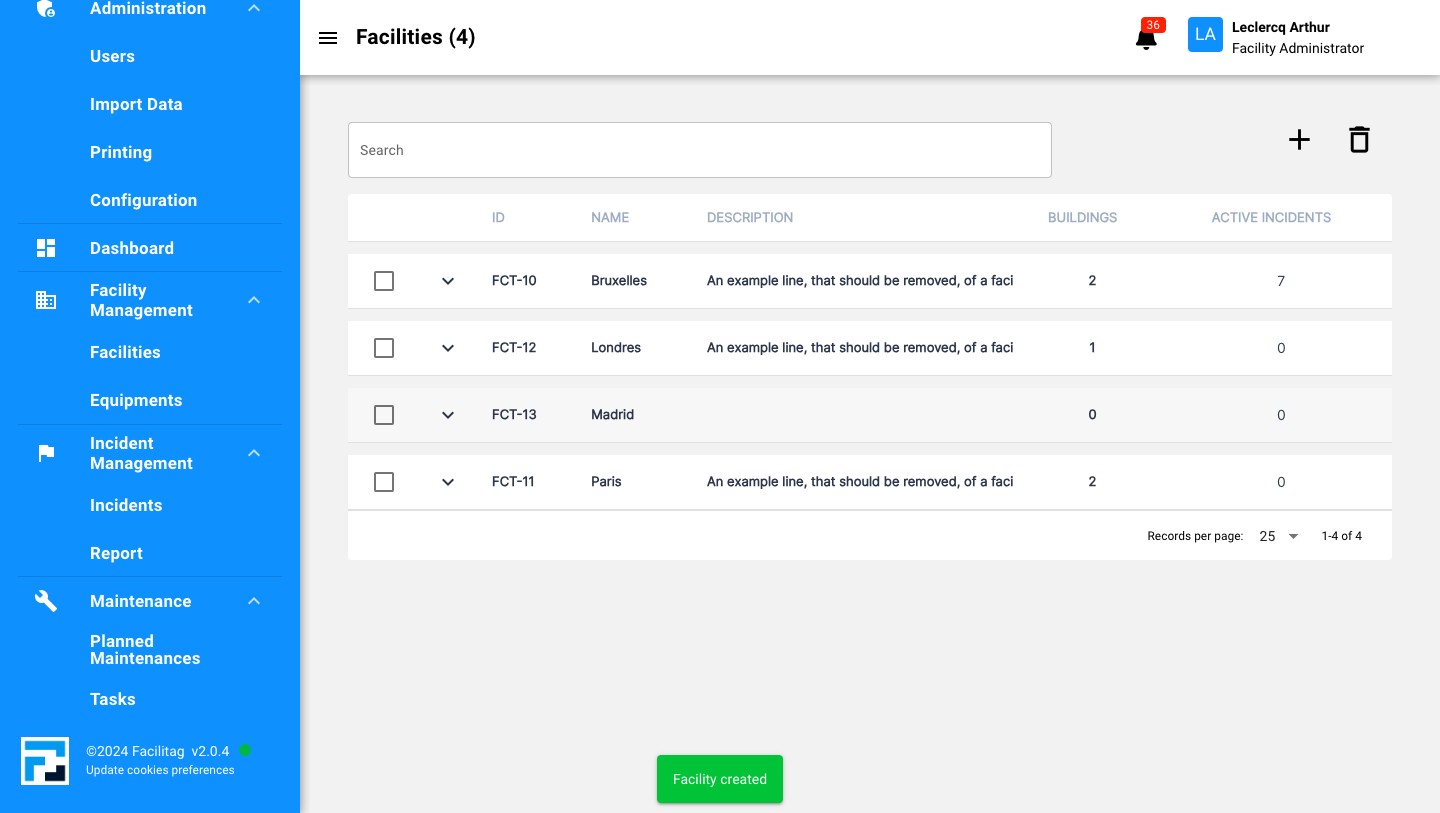Click the add facility plus icon
The height and width of the screenshot is (813, 1440).
[x=1299, y=140]
